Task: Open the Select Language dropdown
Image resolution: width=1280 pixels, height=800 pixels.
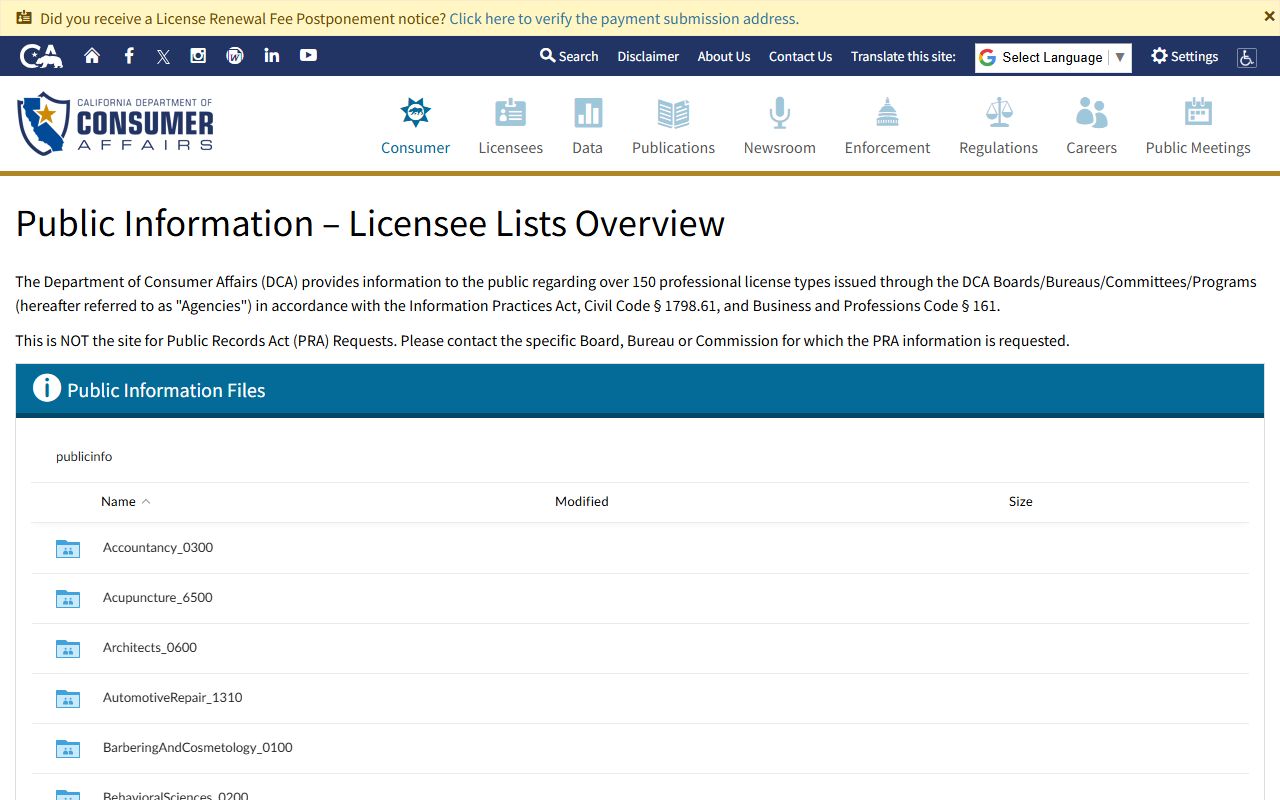Action: (x=1053, y=57)
